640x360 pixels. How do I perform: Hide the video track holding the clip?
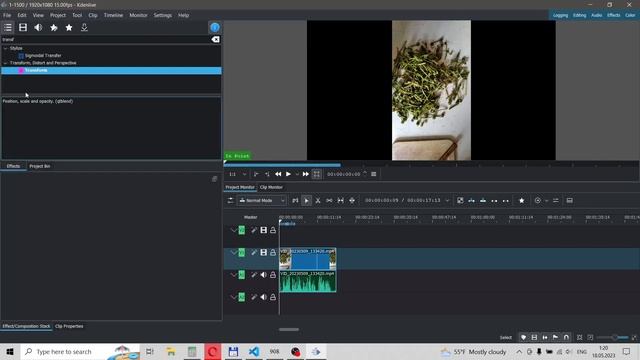(264, 253)
